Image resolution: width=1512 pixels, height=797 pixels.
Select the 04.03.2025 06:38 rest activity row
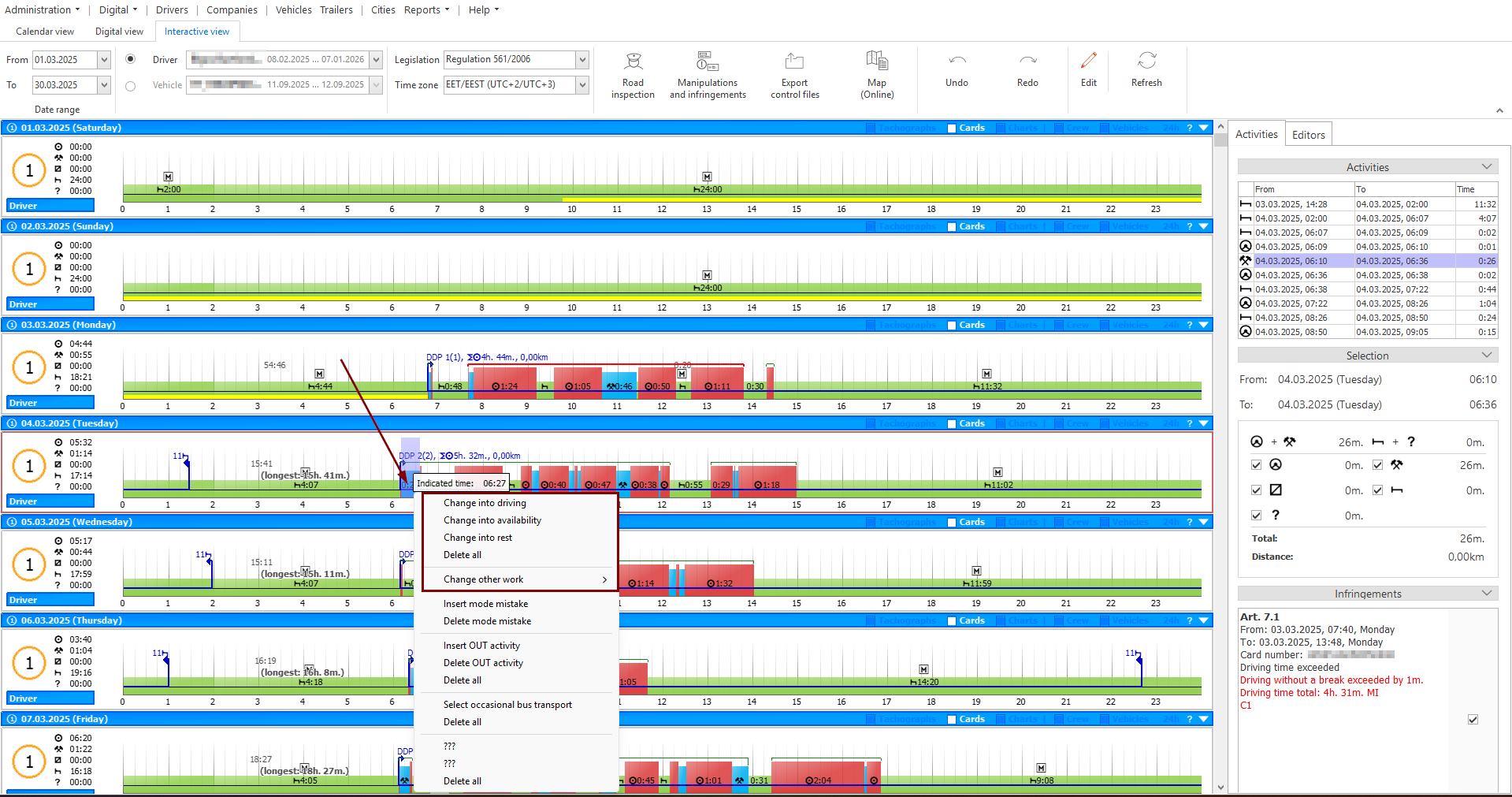point(1367,289)
